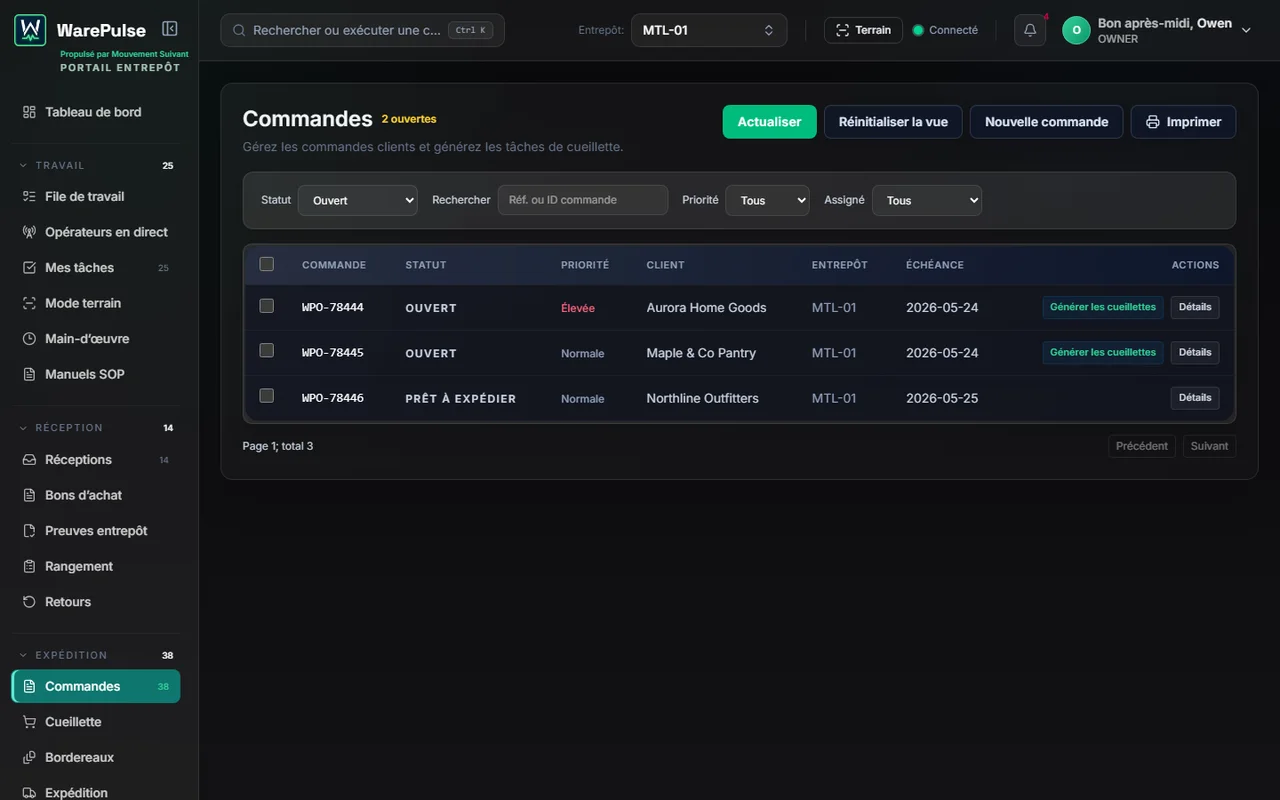Open Détails for WPO-78446
This screenshot has width=1280, height=800.
click(x=1195, y=398)
